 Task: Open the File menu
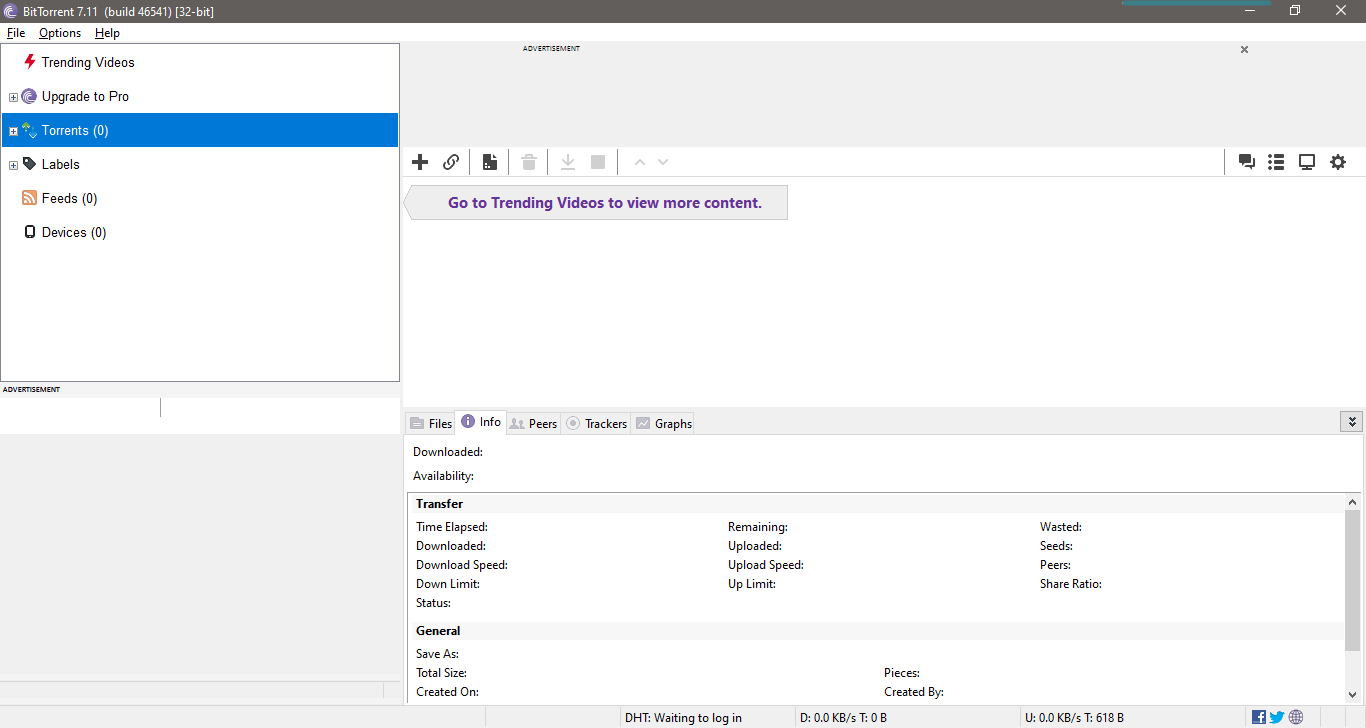tap(16, 33)
